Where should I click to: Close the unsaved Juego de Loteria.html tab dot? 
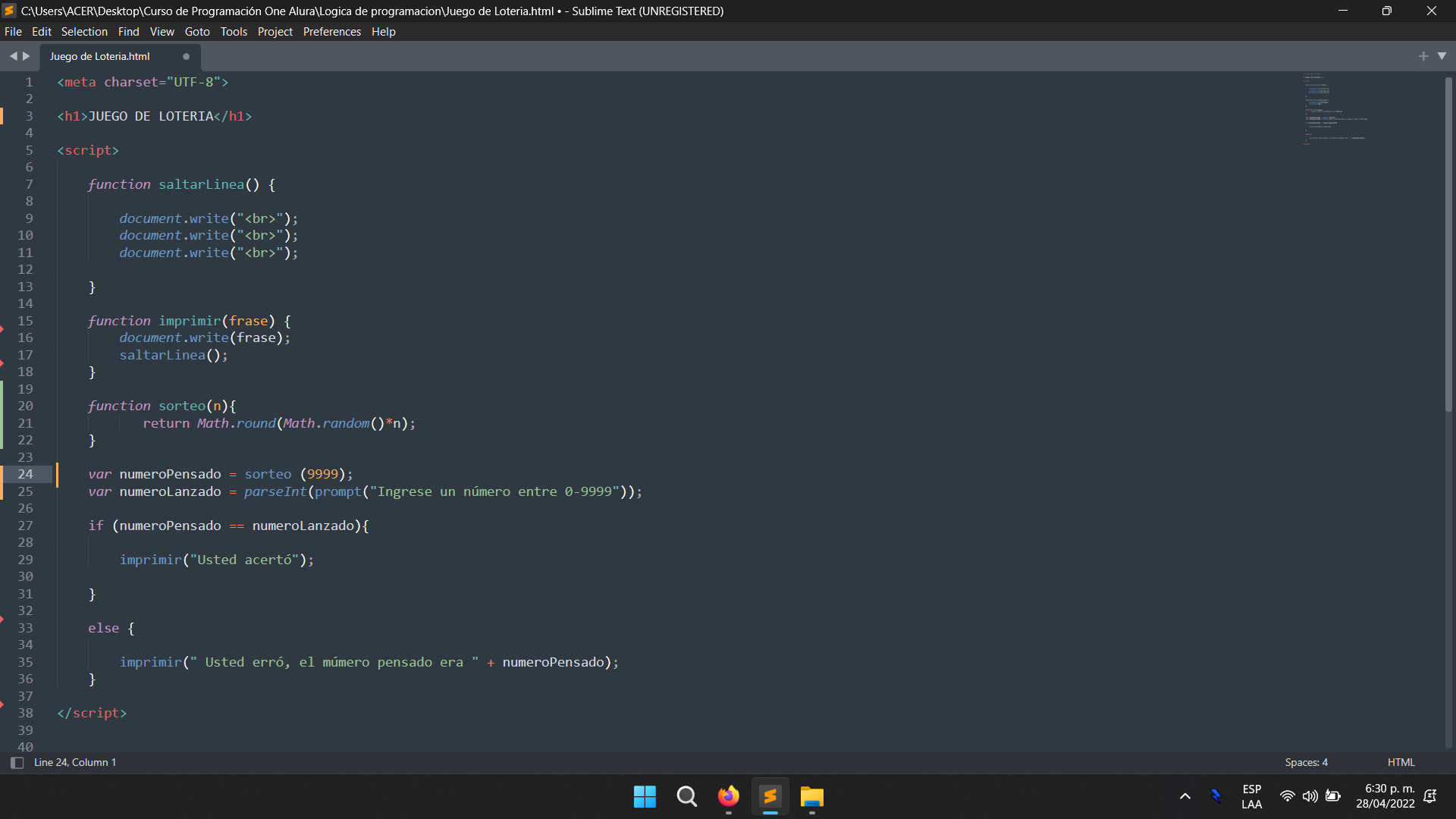[x=186, y=57]
